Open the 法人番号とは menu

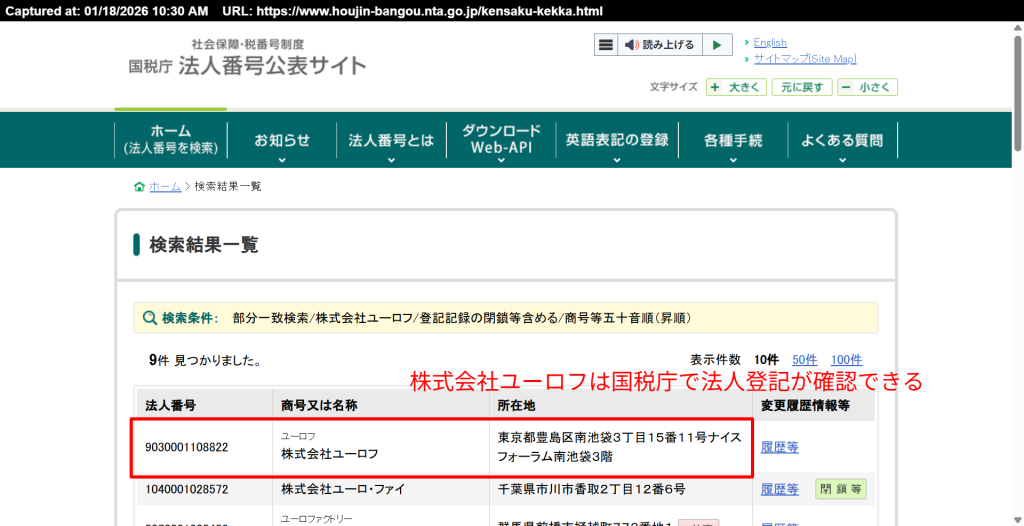coord(391,140)
